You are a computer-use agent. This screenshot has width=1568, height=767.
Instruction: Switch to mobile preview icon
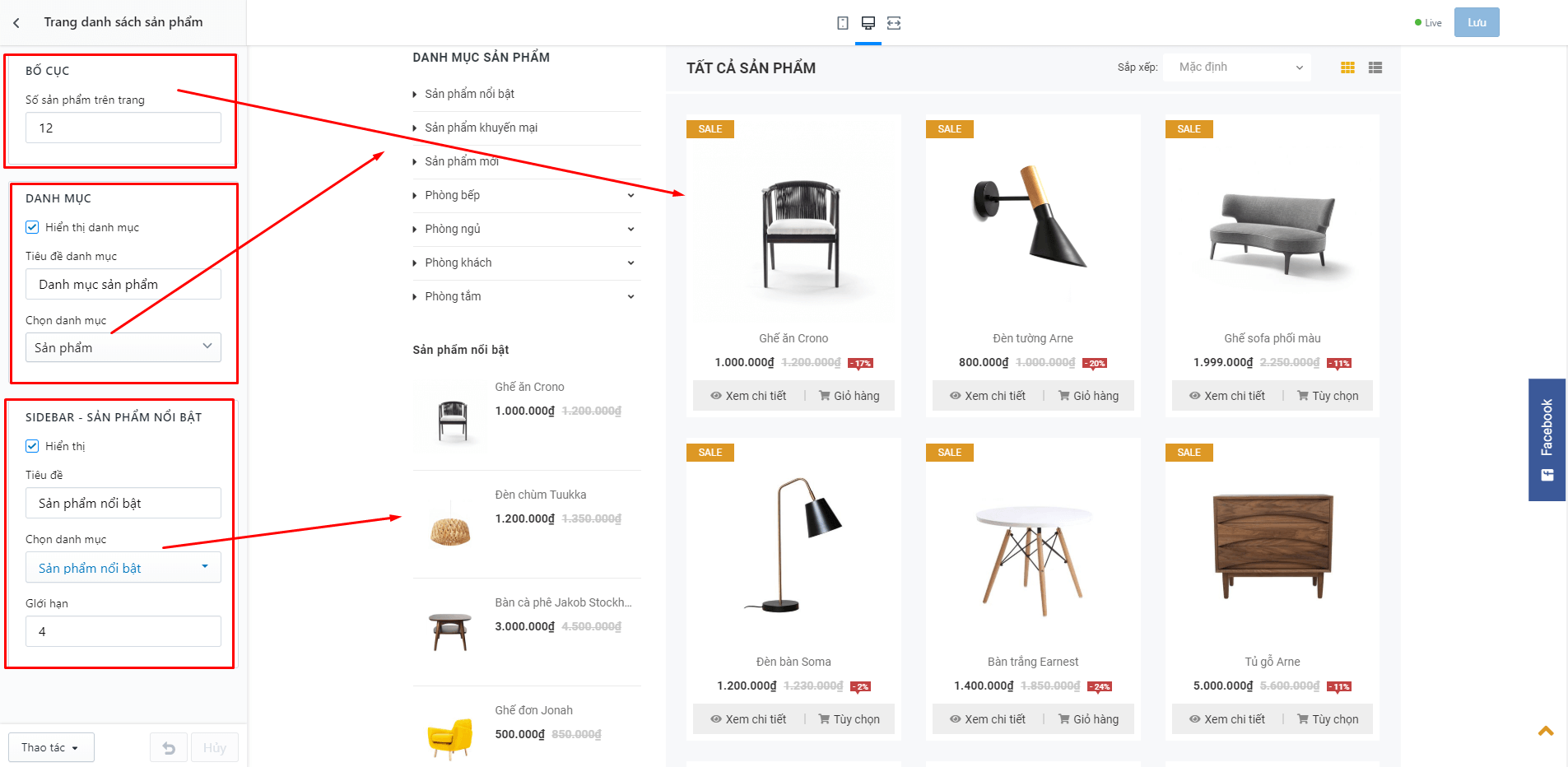843,23
